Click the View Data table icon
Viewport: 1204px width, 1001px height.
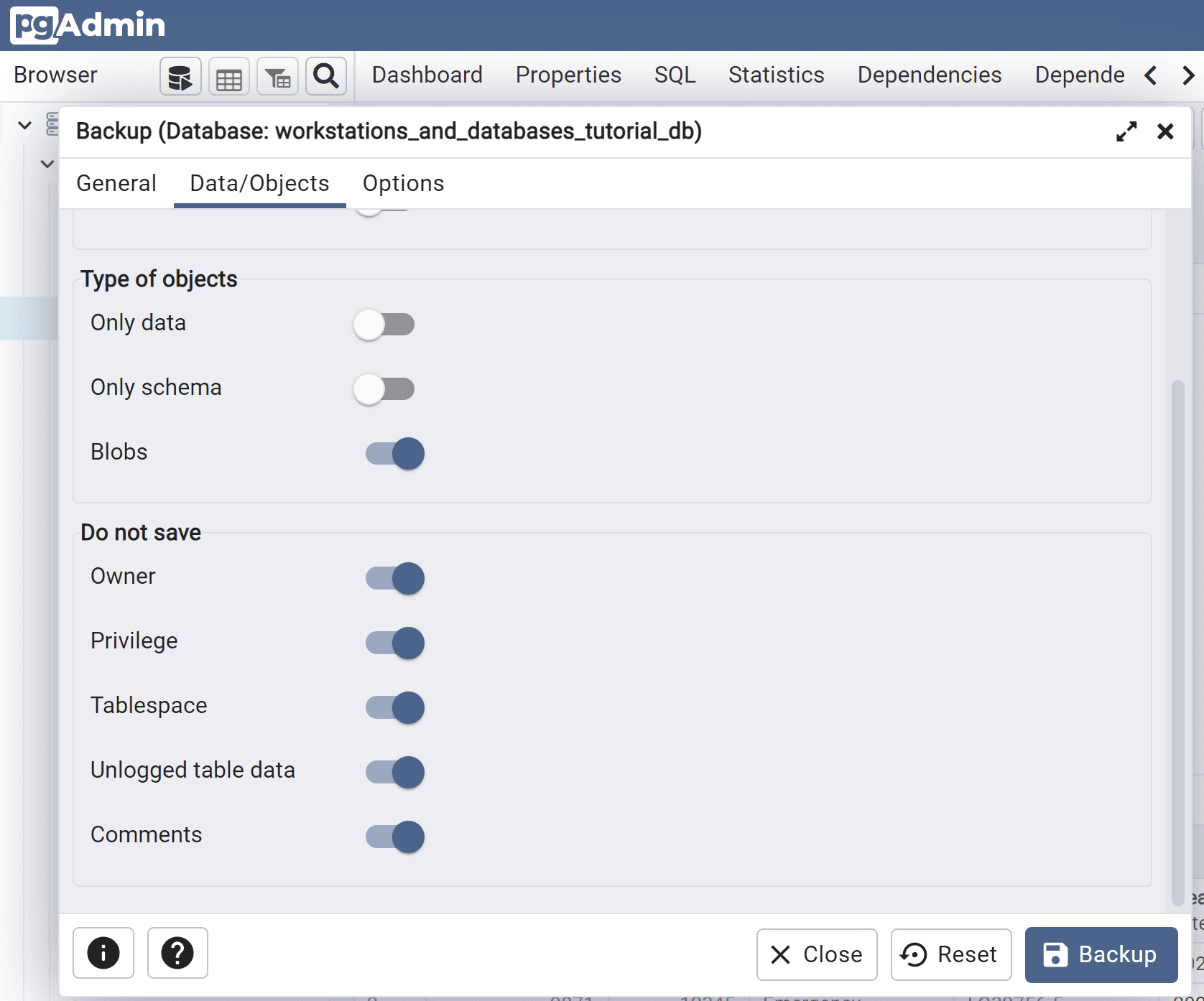[x=229, y=77]
